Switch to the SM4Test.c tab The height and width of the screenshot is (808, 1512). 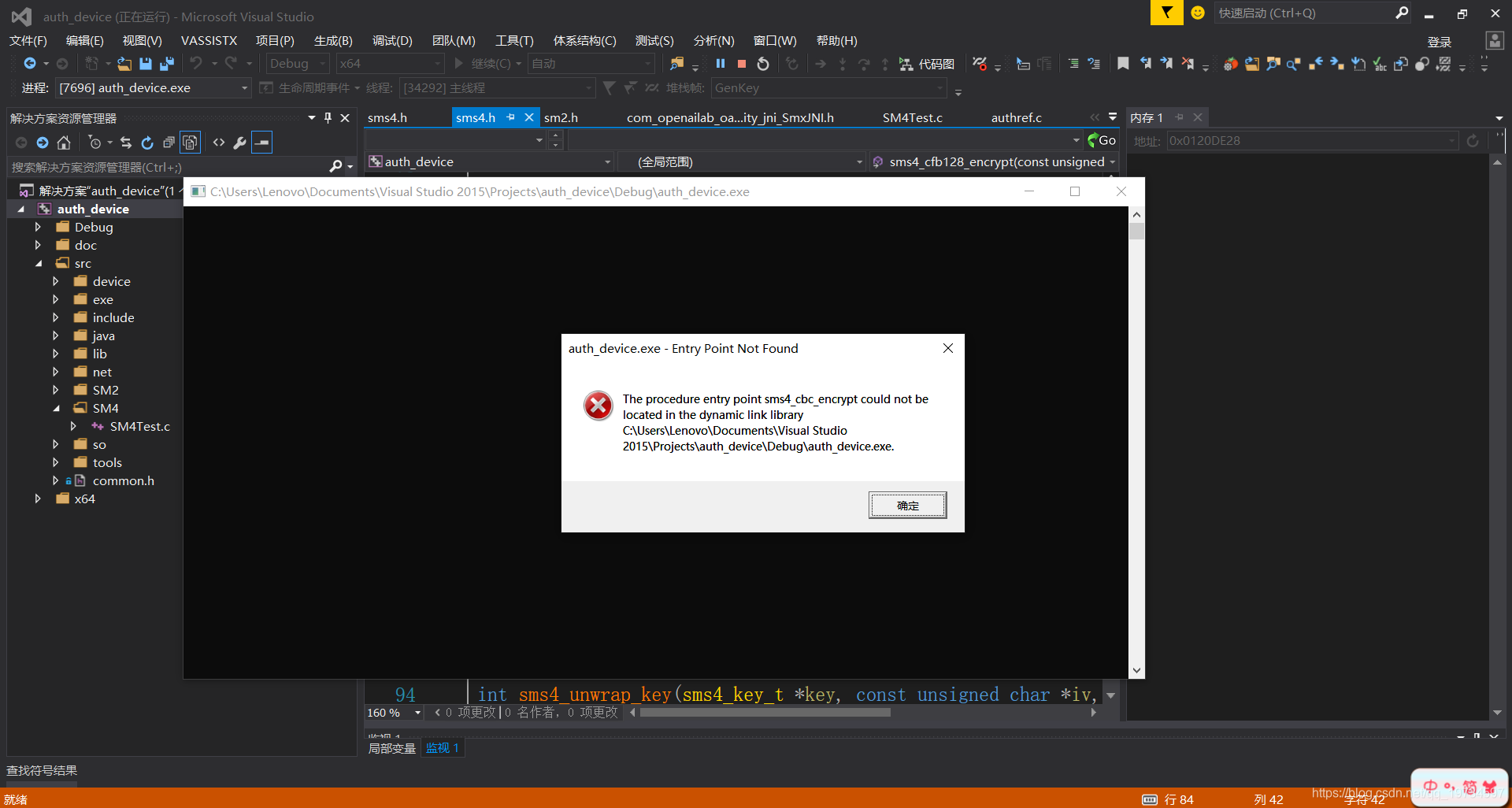pos(911,117)
